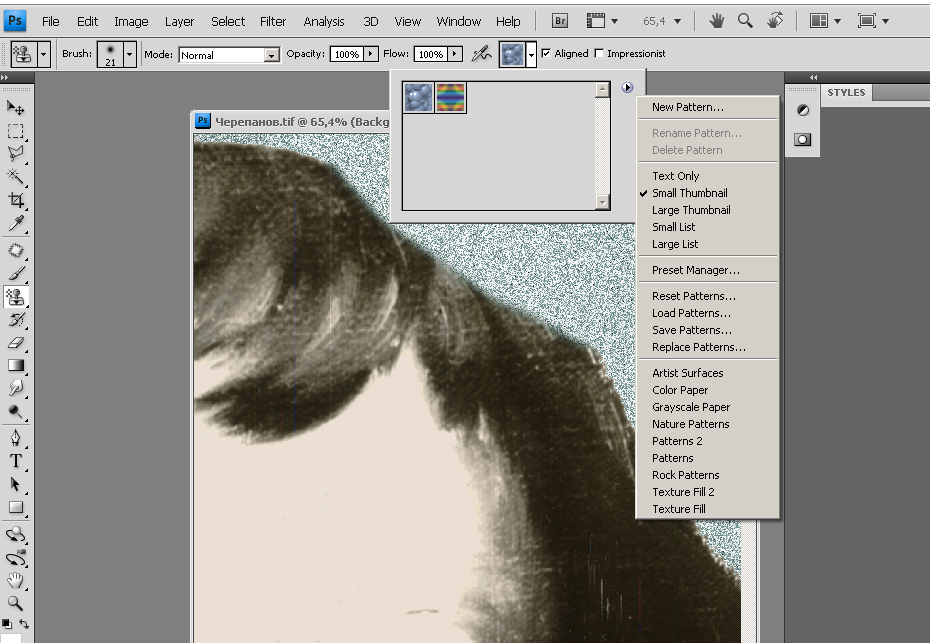930x643 pixels.
Task: Select the Move tool
Action: point(16,107)
